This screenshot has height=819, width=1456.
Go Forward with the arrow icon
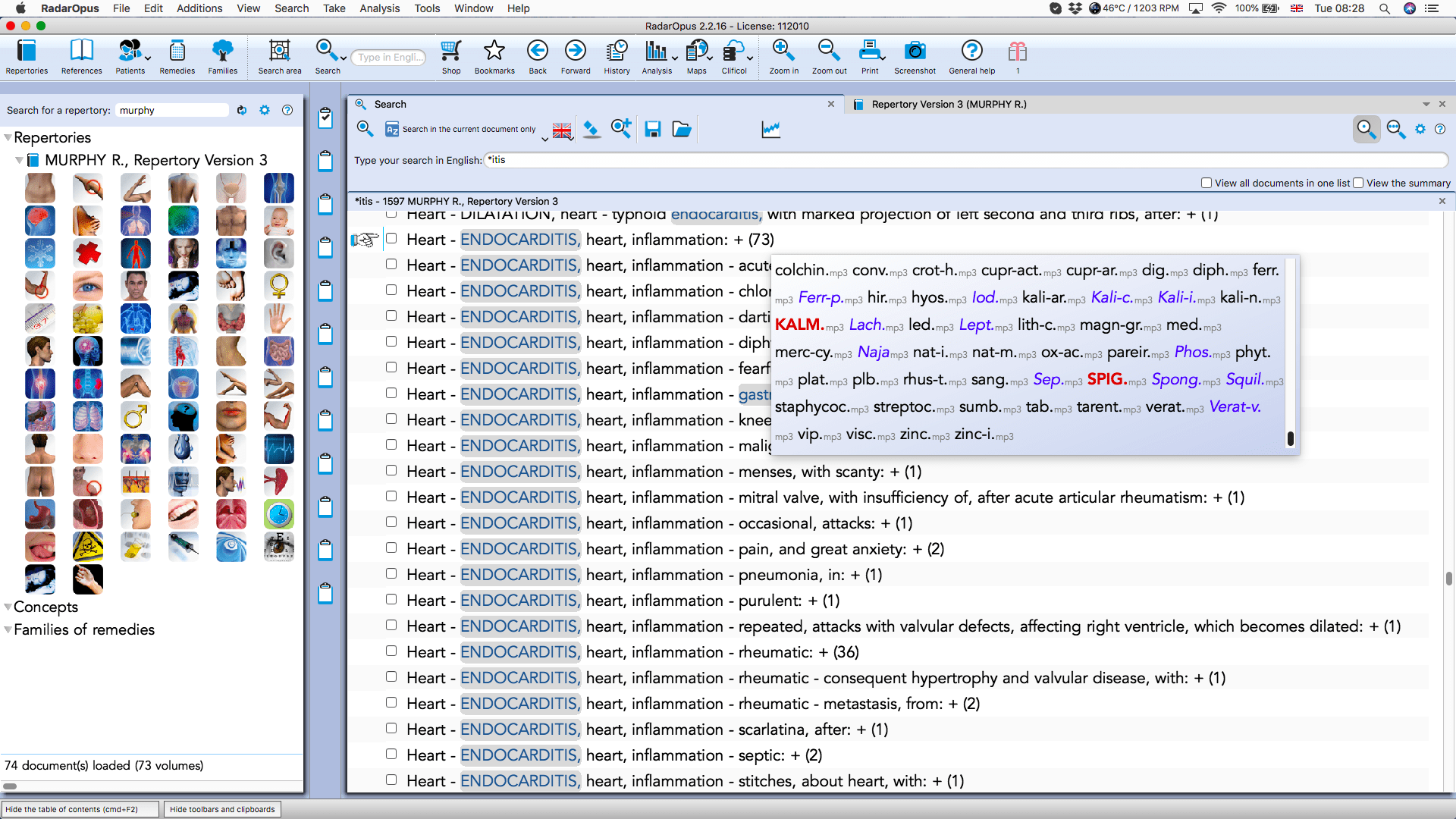[x=576, y=57]
